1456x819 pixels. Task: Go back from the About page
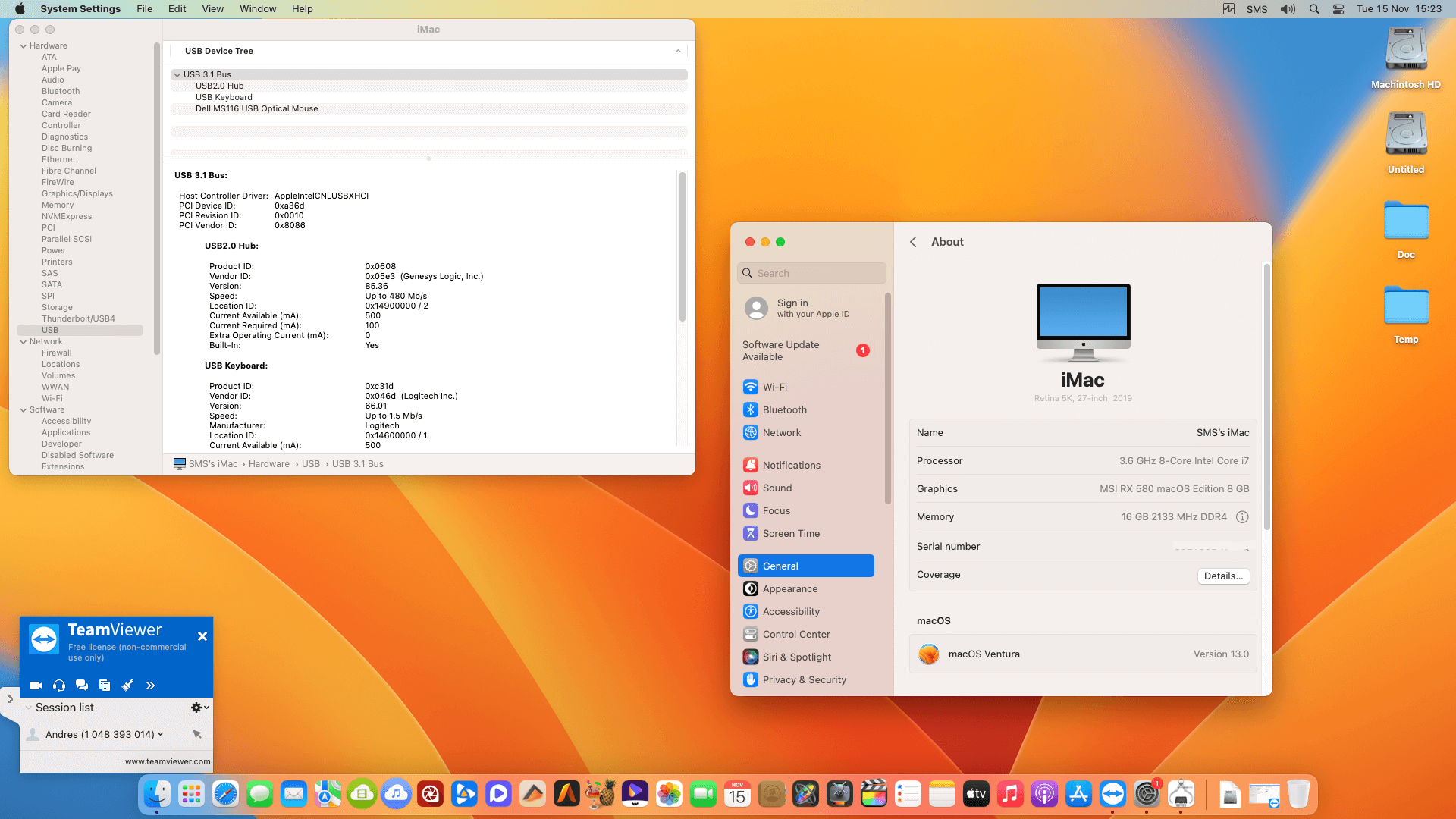pyautogui.click(x=913, y=242)
